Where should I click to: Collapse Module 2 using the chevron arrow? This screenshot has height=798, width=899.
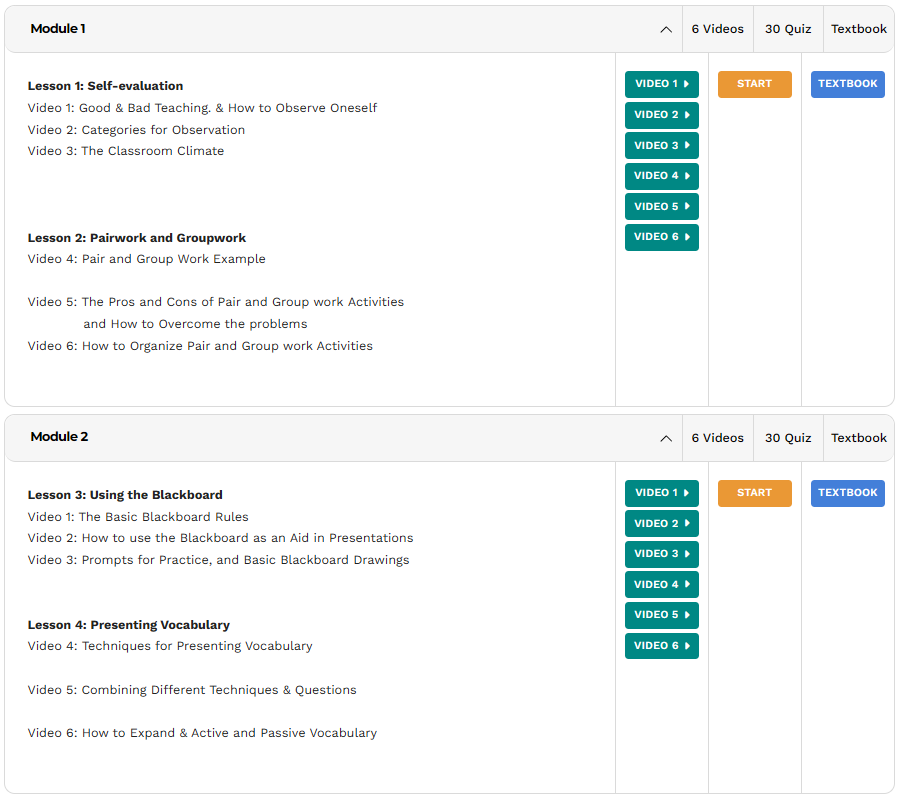pos(666,439)
